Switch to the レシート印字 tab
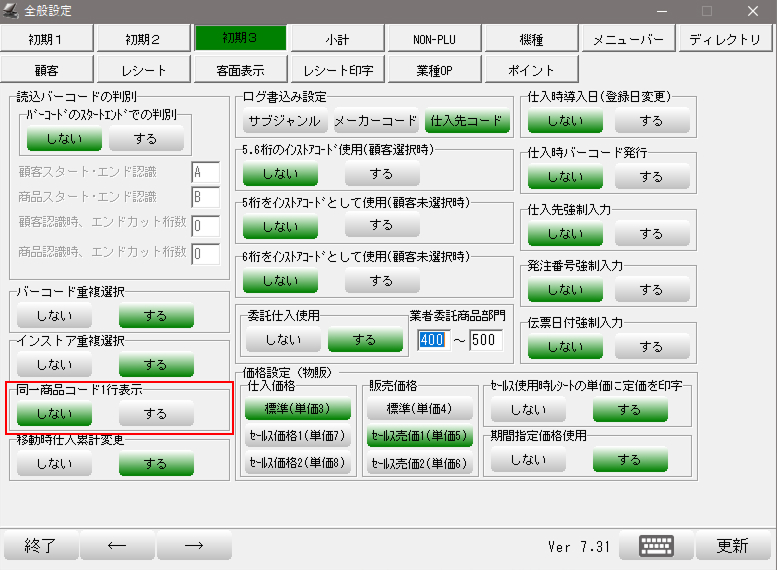 [x=337, y=71]
